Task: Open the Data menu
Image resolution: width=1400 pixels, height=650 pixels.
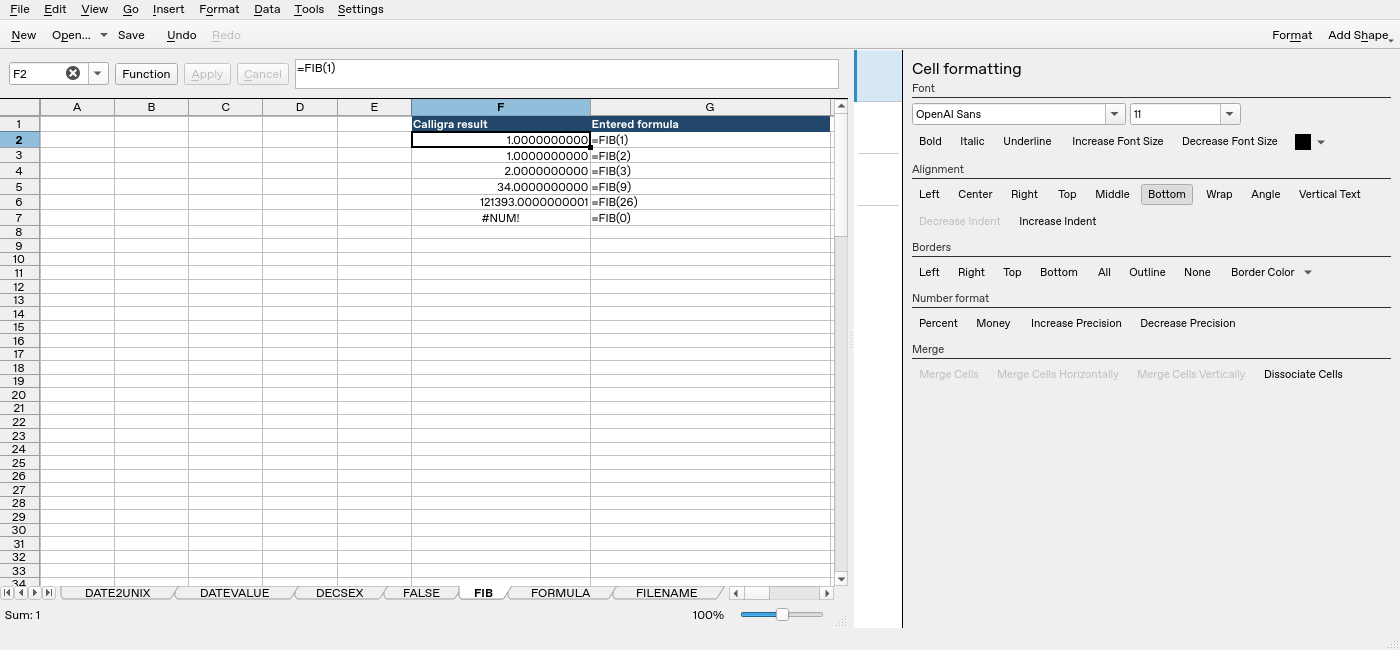Action: click(267, 9)
